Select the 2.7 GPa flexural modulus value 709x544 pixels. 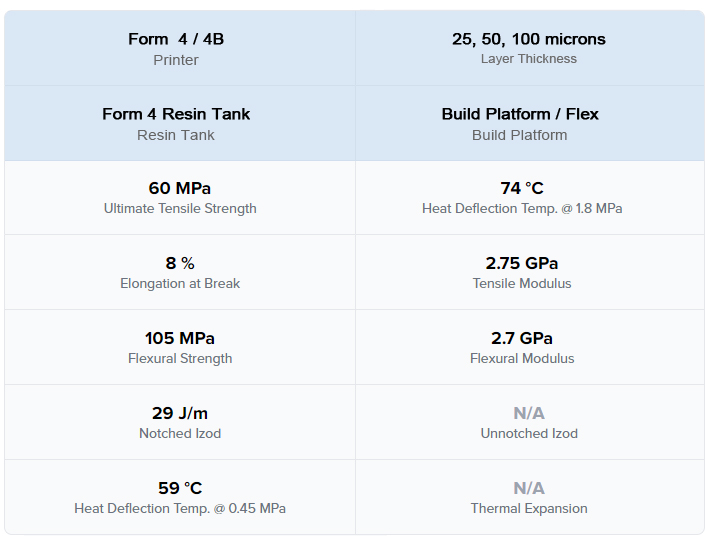tap(522, 338)
